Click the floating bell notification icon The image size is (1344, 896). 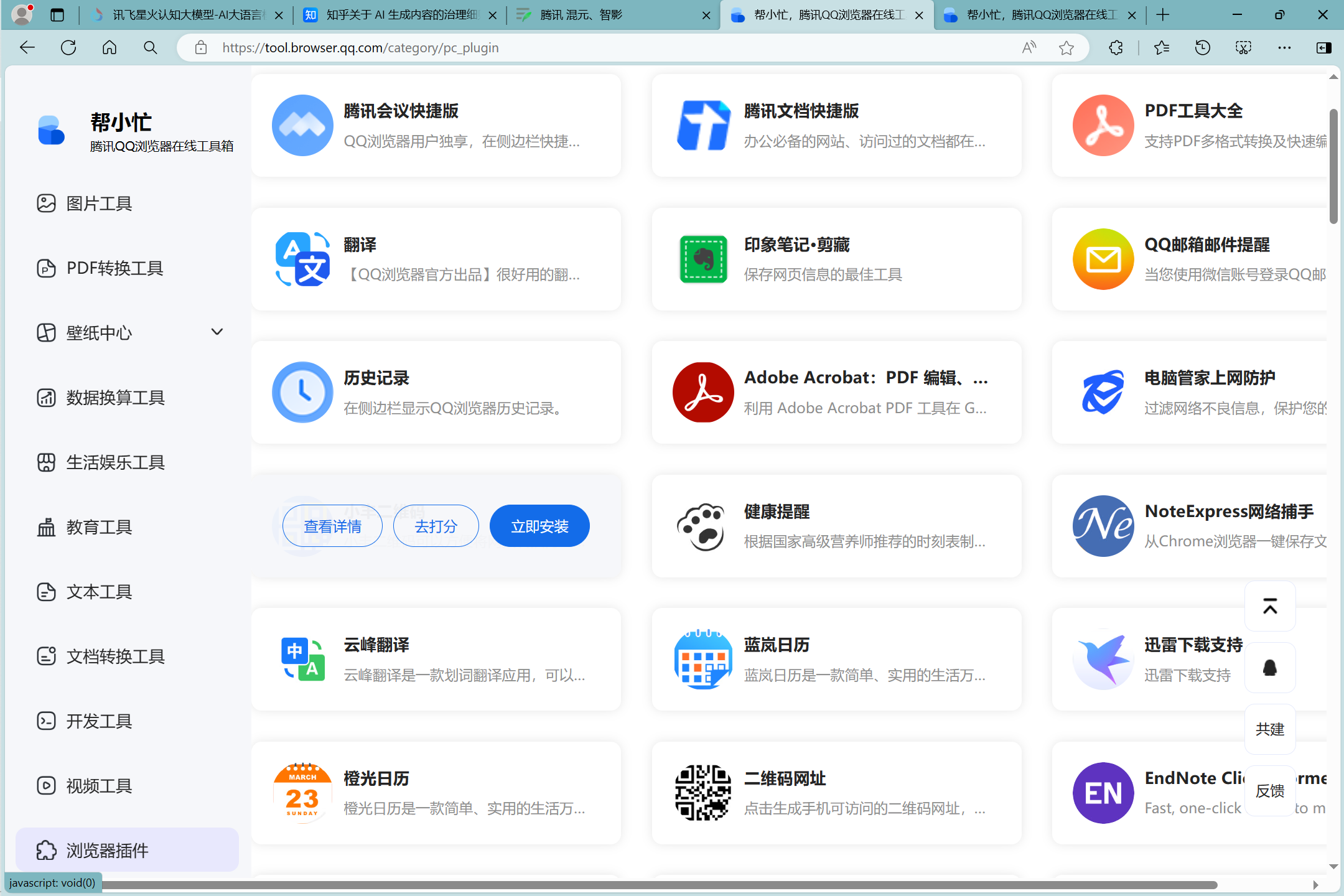[1270, 668]
